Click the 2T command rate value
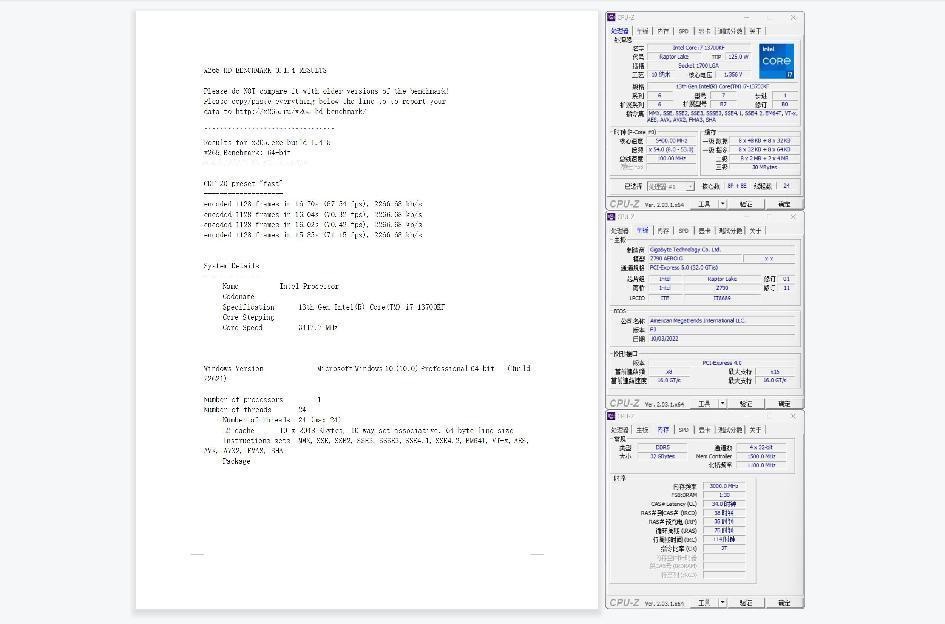The height and width of the screenshot is (624, 945). coord(724,549)
